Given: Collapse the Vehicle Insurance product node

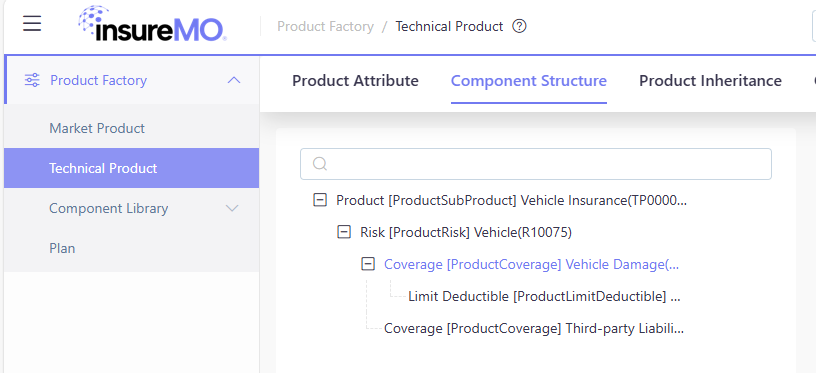Looking at the screenshot, I should [x=320, y=200].
